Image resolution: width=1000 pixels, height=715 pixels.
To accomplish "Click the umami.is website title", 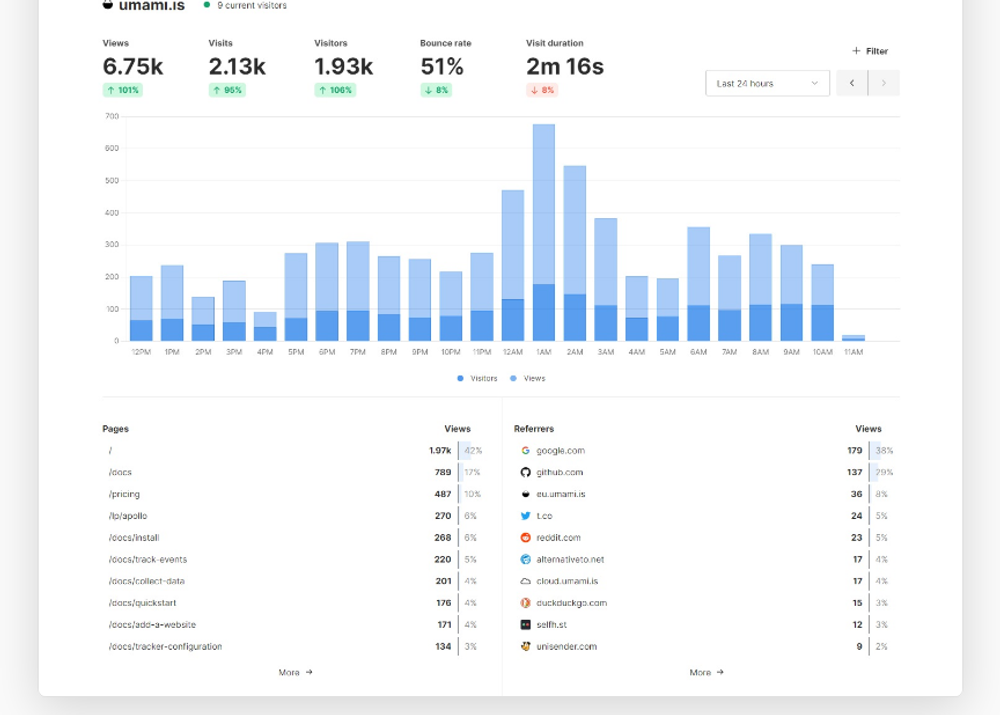I will coord(152,6).
